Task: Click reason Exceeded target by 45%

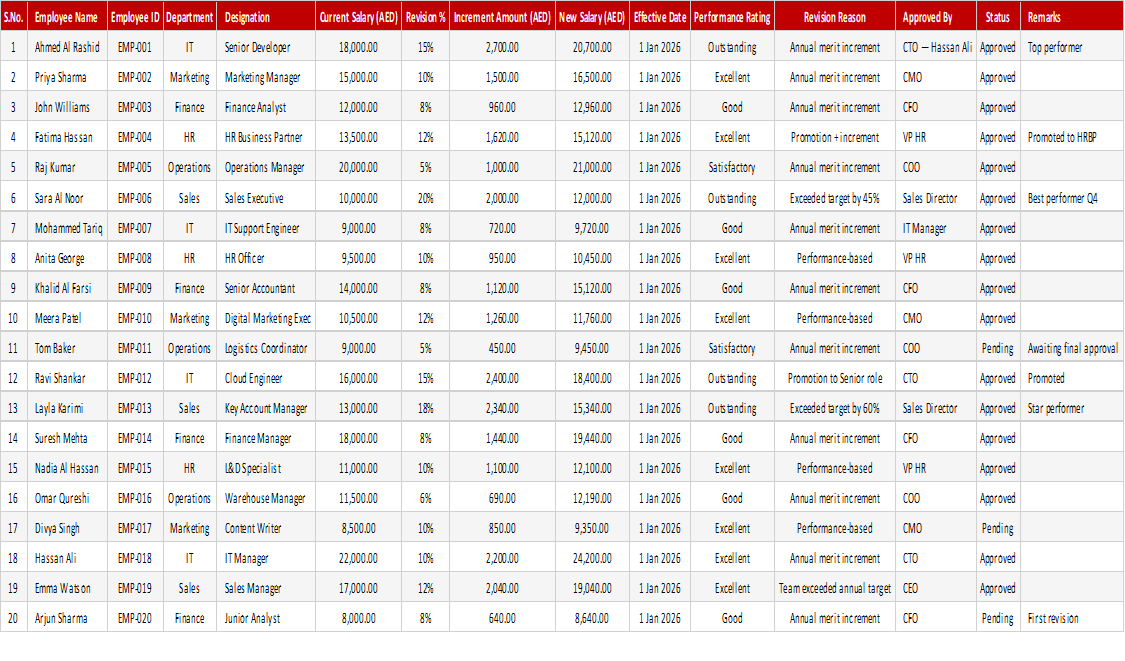Action: click(x=834, y=199)
